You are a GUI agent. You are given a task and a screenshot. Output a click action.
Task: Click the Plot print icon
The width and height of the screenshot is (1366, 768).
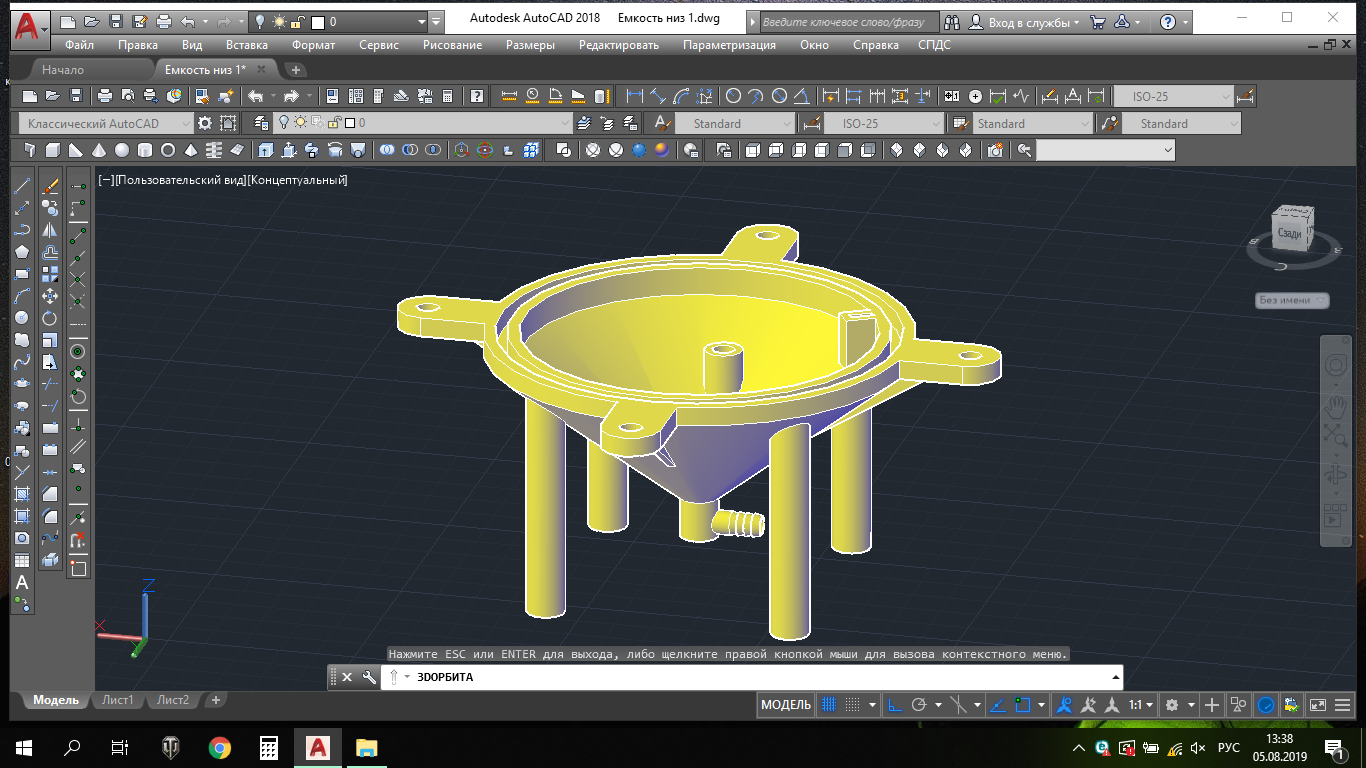pos(104,97)
